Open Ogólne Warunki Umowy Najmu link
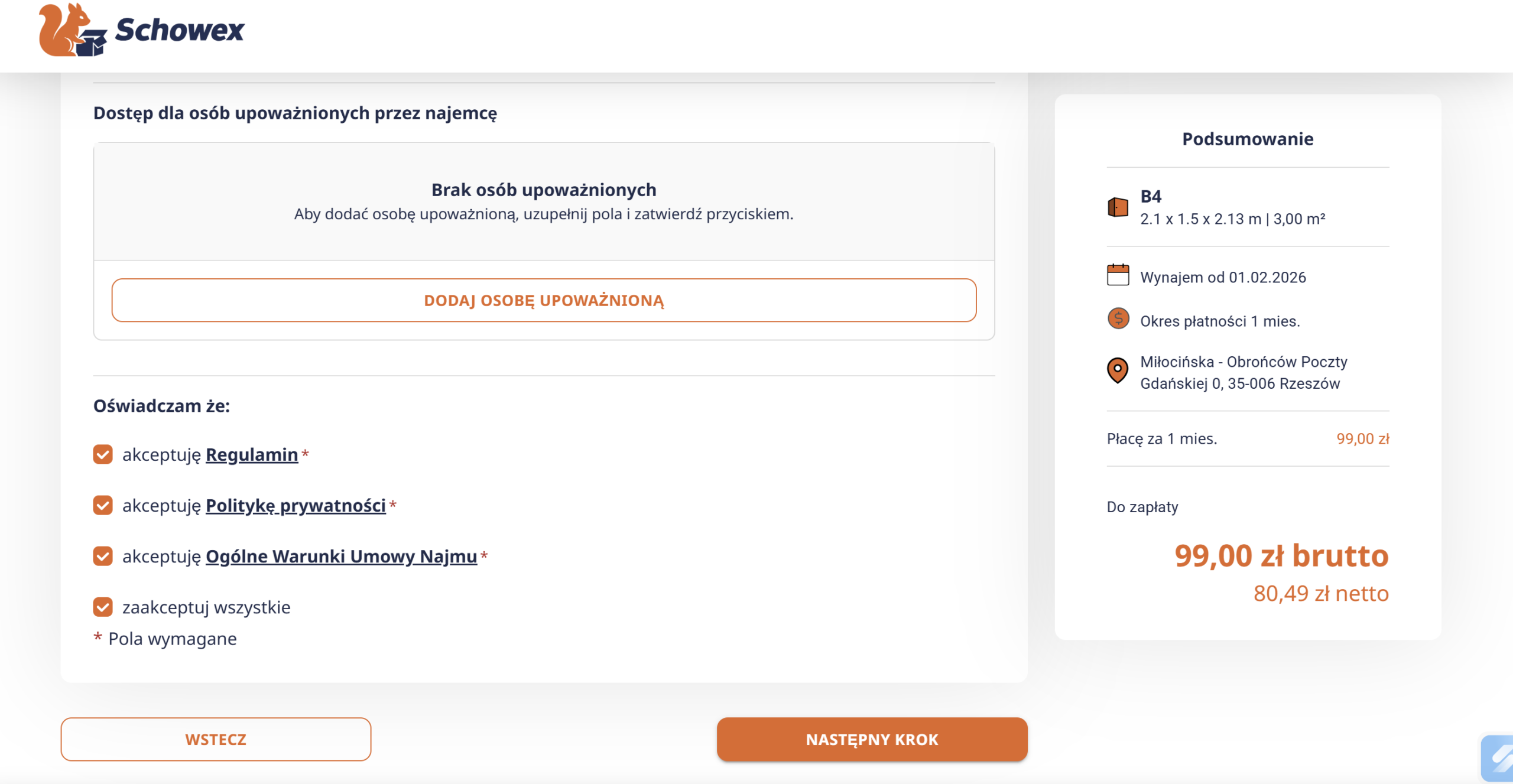Viewport: 1513px width, 784px height. click(x=341, y=557)
